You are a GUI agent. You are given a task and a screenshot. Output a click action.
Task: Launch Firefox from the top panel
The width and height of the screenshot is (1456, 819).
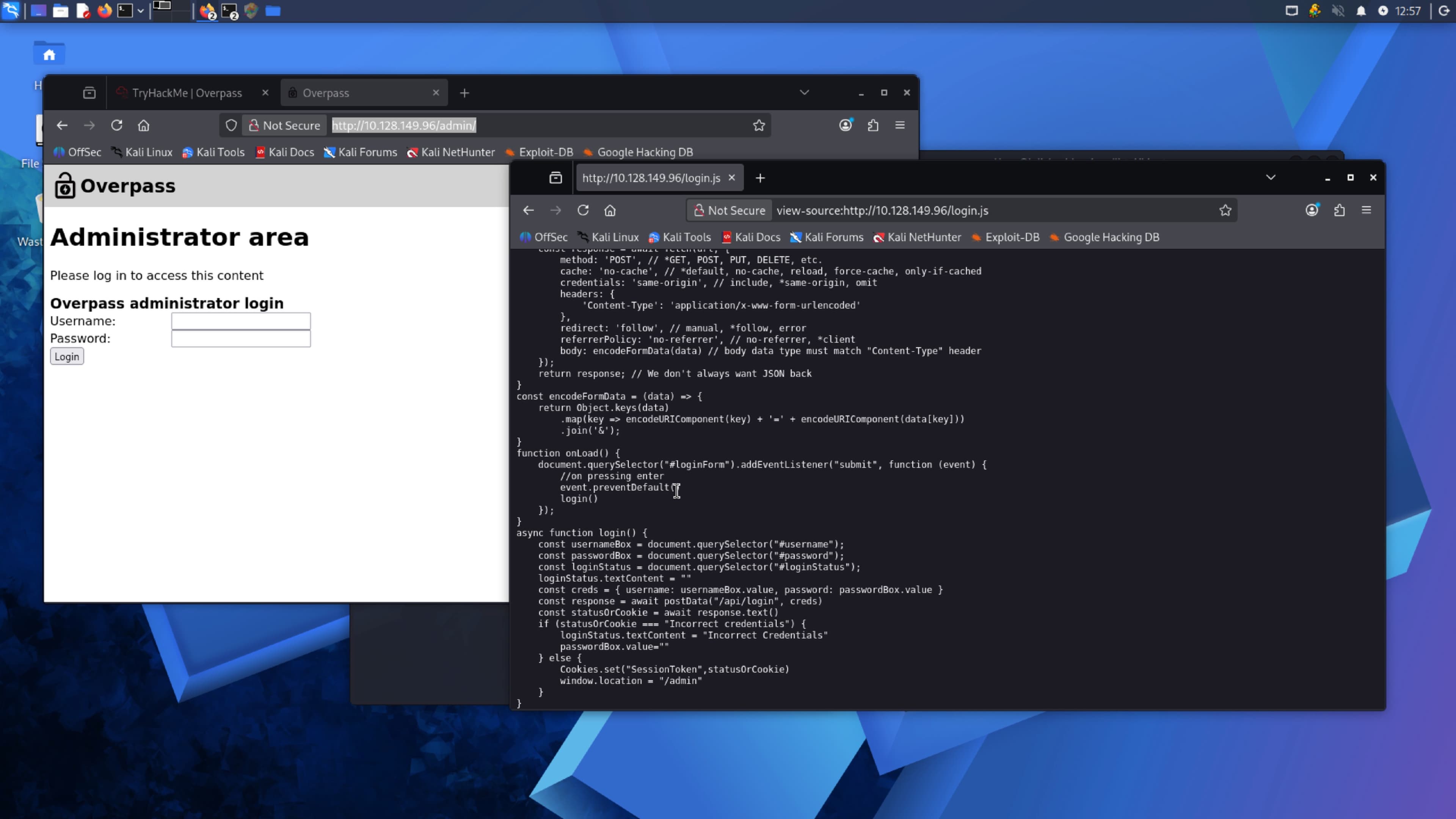coord(105,11)
